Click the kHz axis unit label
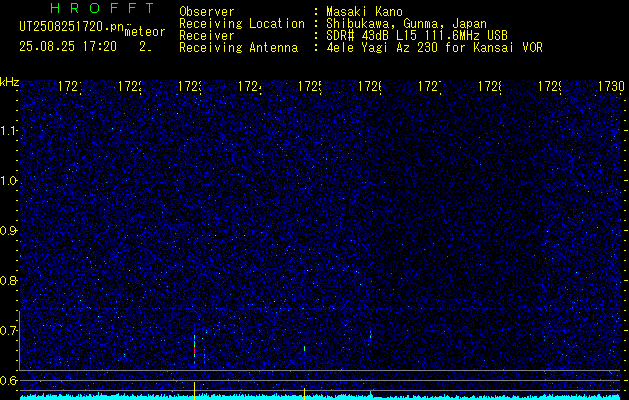This screenshot has height=400, width=629. coord(10,83)
